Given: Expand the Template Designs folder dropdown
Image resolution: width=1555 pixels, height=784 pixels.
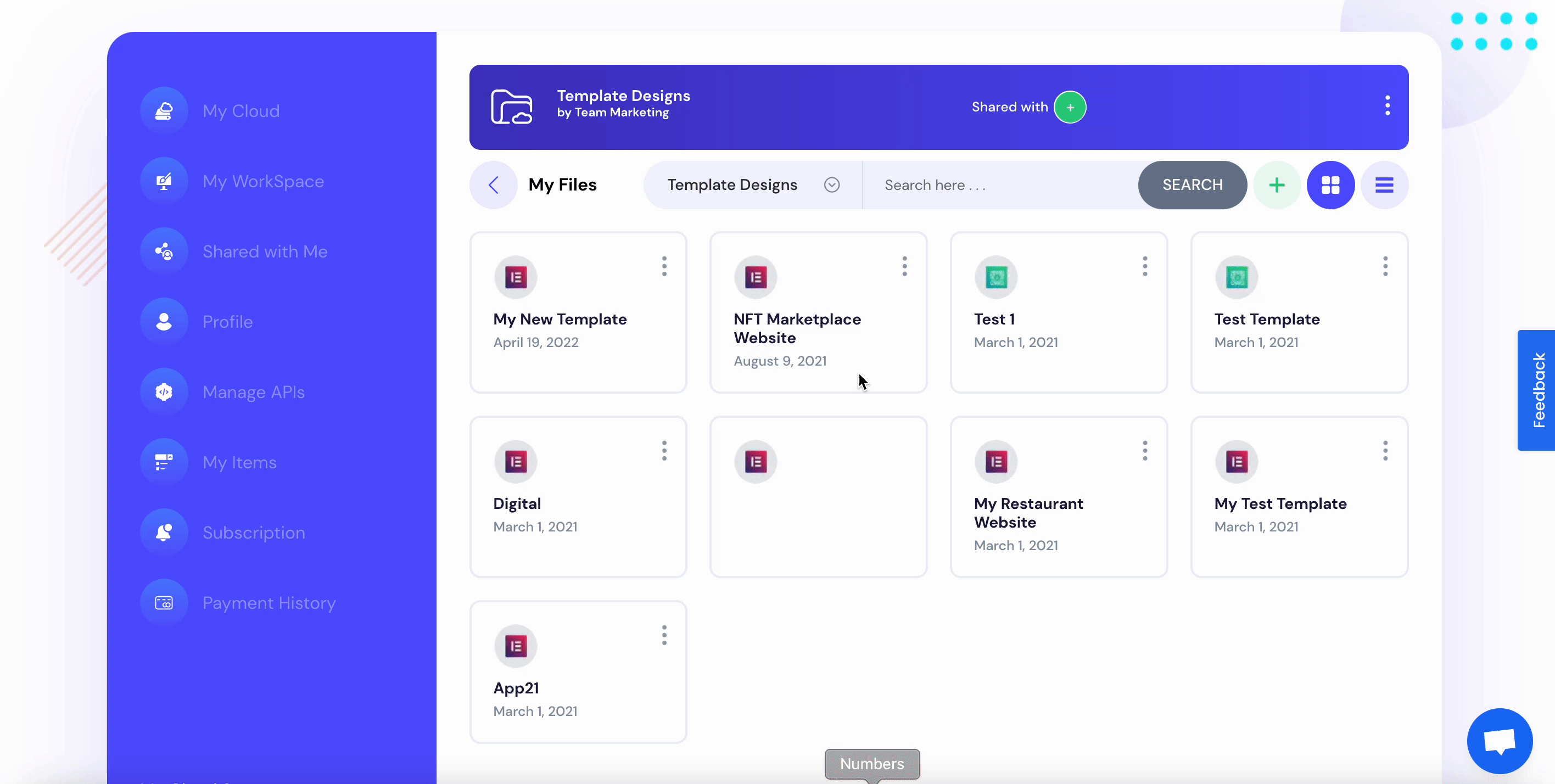Looking at the screenshot, I should (x=832, y=185).
